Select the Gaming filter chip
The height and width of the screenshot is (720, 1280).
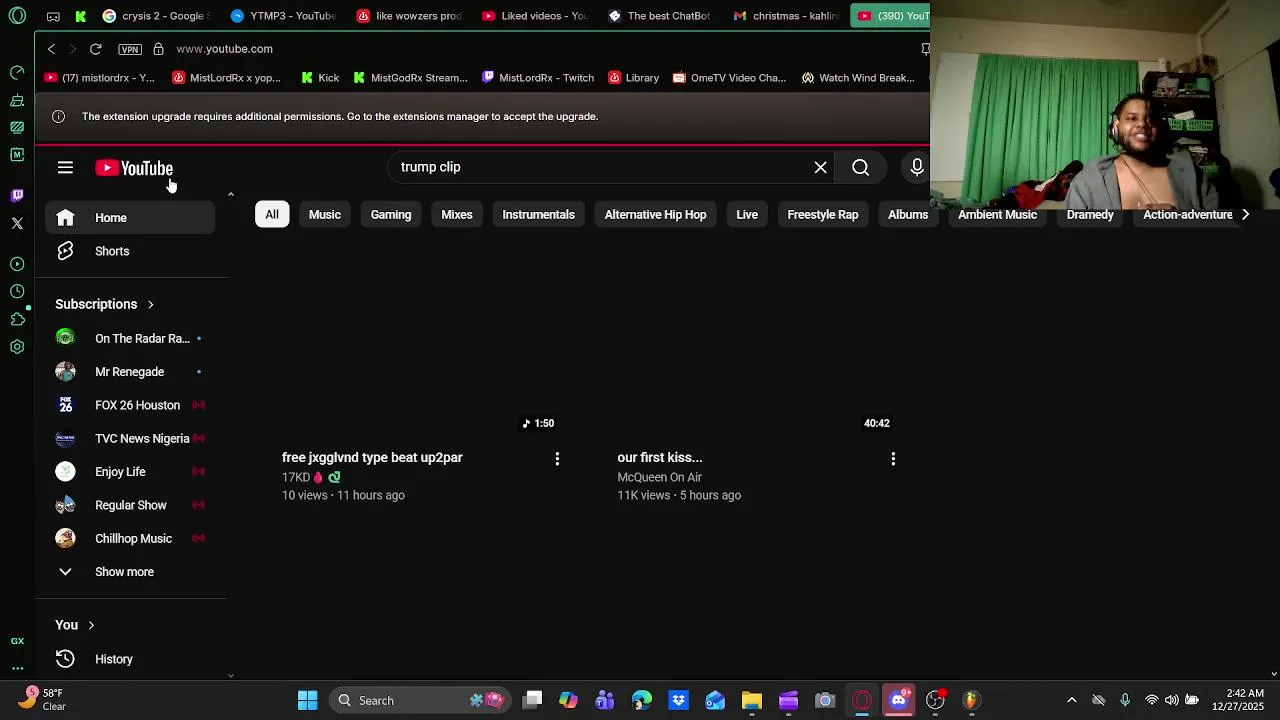(391, 214)
